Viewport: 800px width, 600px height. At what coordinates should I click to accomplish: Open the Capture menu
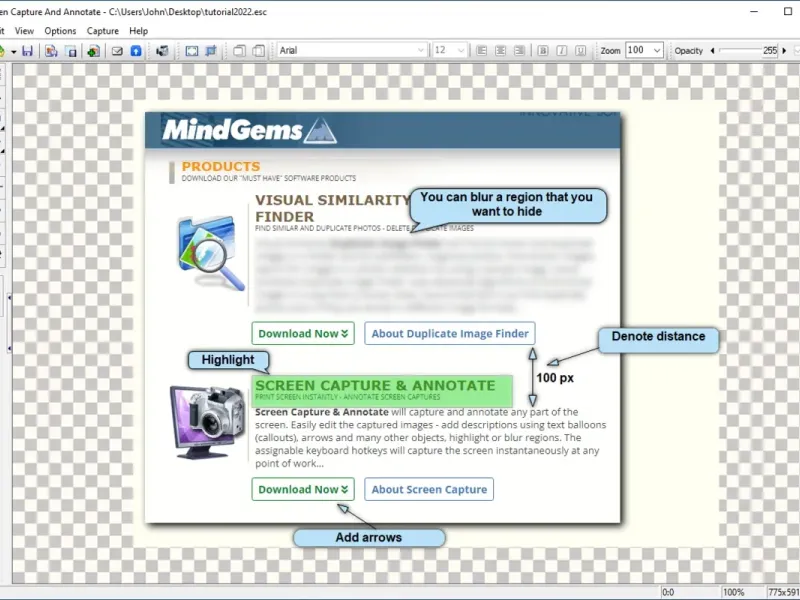(x=103, y=31)
